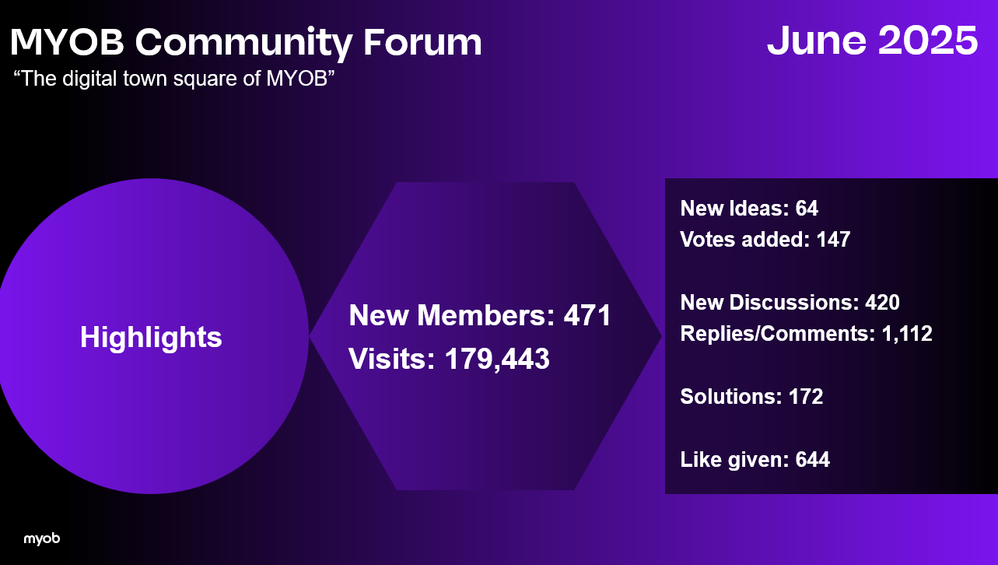This screenshot has height=565, width=998.
Task: Click the word Forum in the heading
Action: 422,43
